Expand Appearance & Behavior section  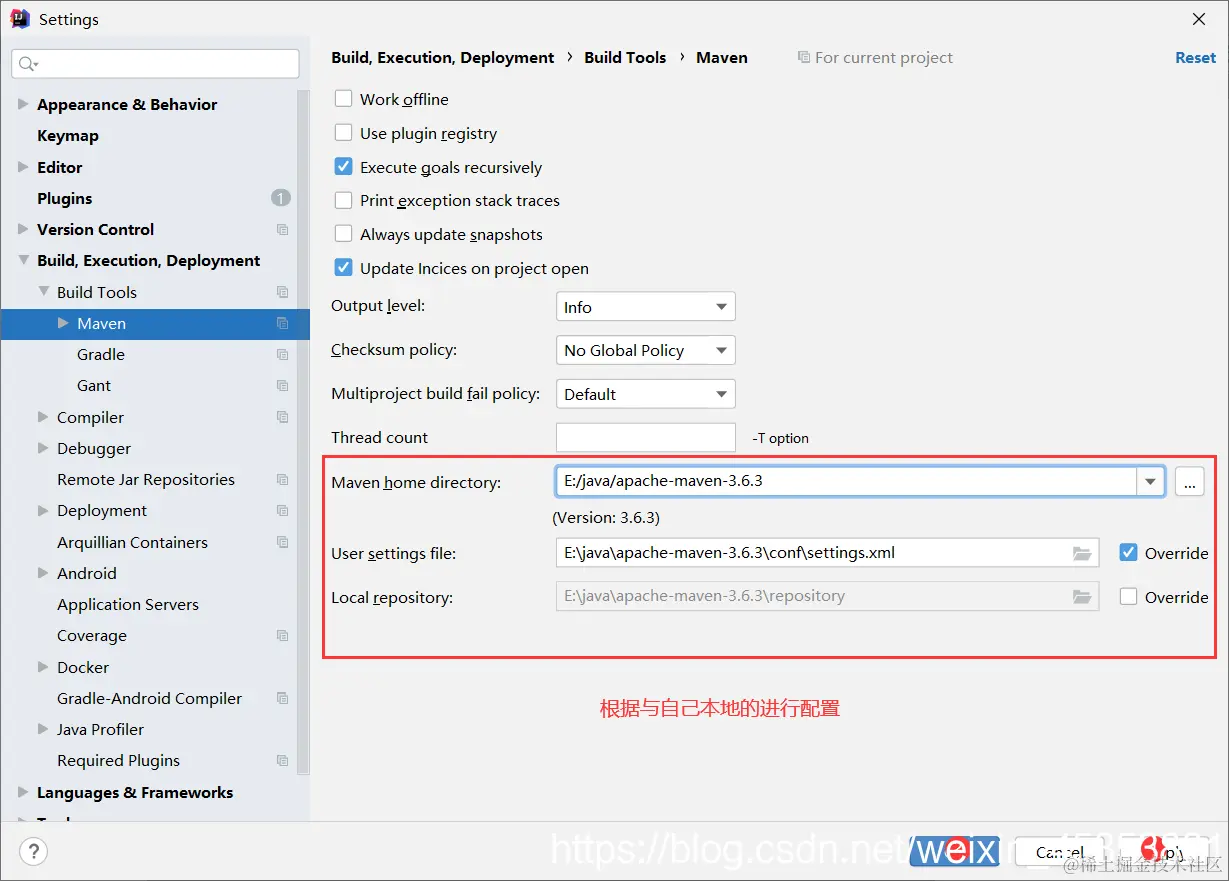click(23, 104)
